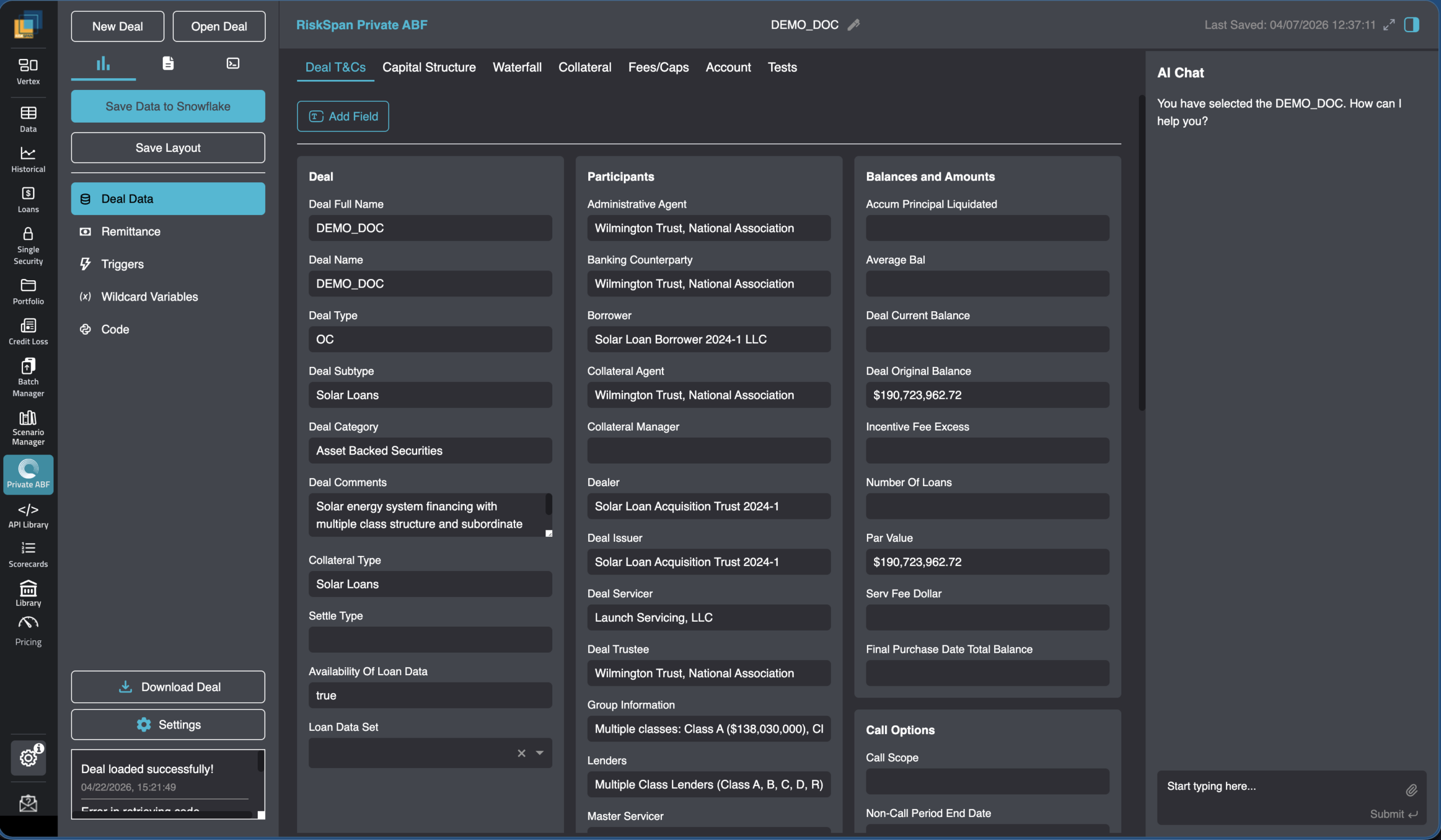Click the Add Field button
The width and height of the screenshot is (1441, 840).
[343, 116]
